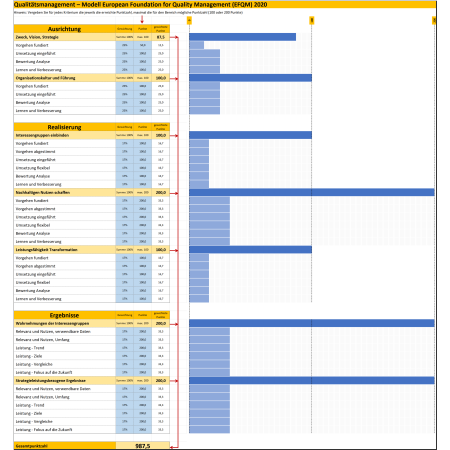
Task: Click red arrow beside Zweck, Vision, Strategie score
Action: pyautogui.click(x=174, y=37)
